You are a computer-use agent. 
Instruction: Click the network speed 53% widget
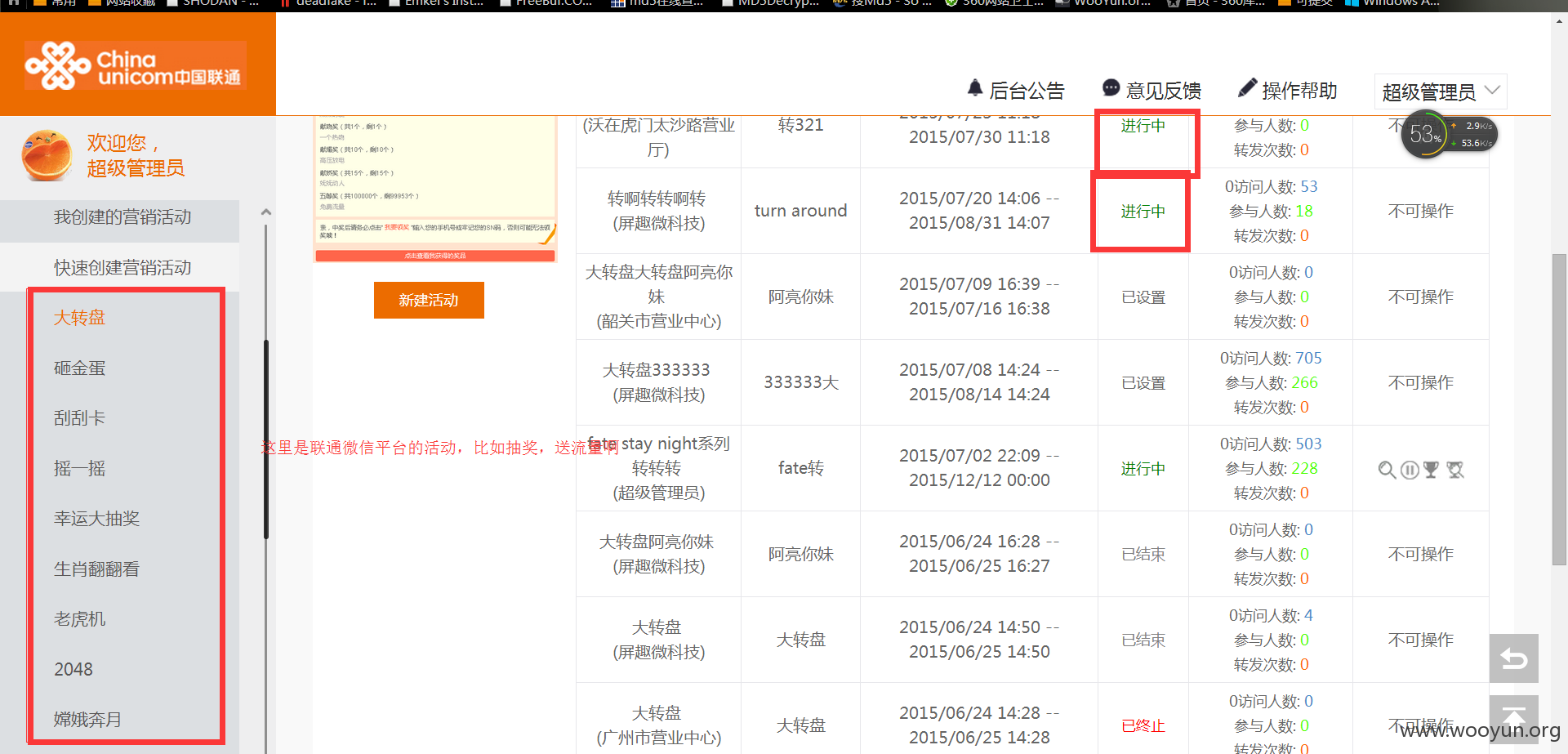click(1450, 135)
